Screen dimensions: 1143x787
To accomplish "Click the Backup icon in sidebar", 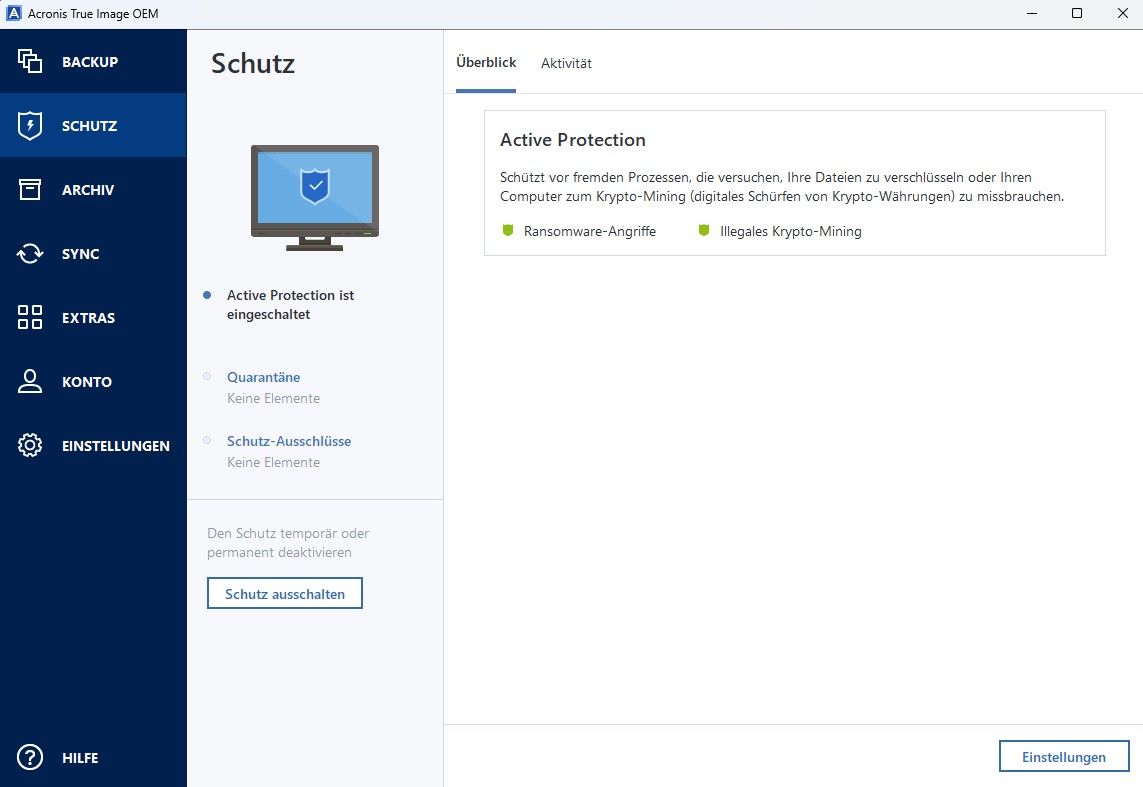I will 30,62.
